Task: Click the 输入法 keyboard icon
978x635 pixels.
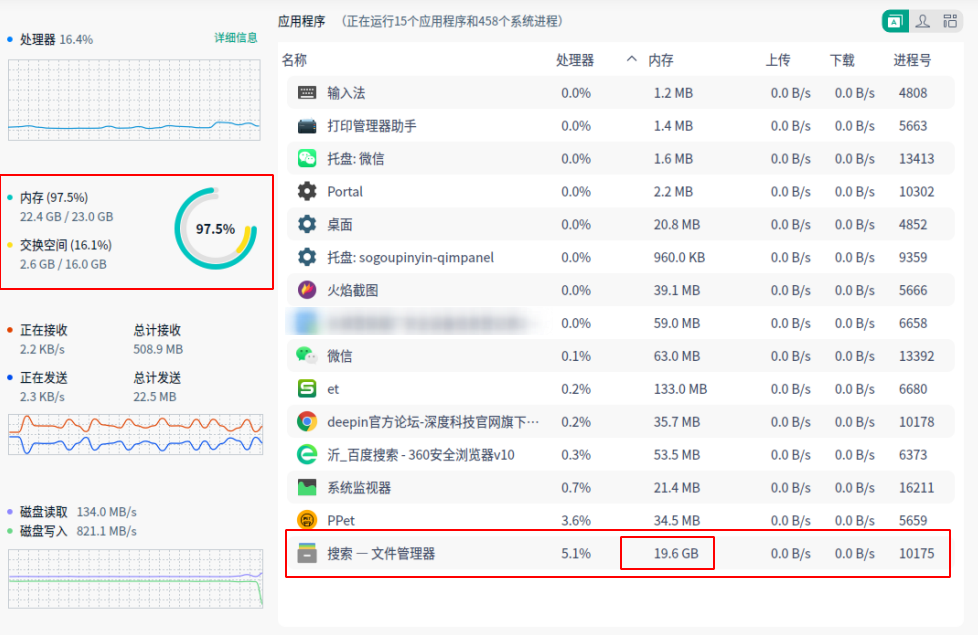Action: tap(307, 93)
